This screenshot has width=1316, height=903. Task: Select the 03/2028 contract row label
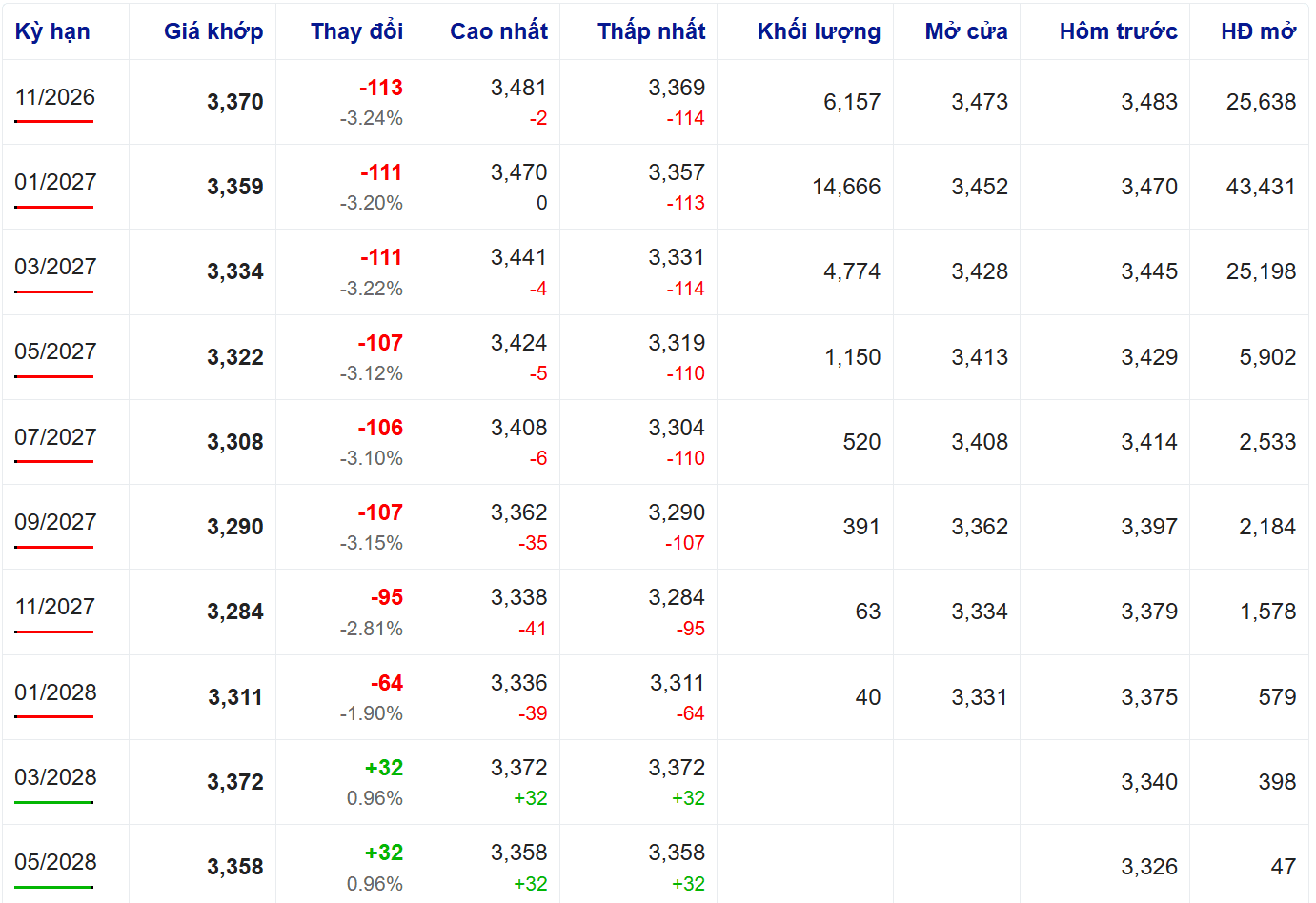pos(55,777)
